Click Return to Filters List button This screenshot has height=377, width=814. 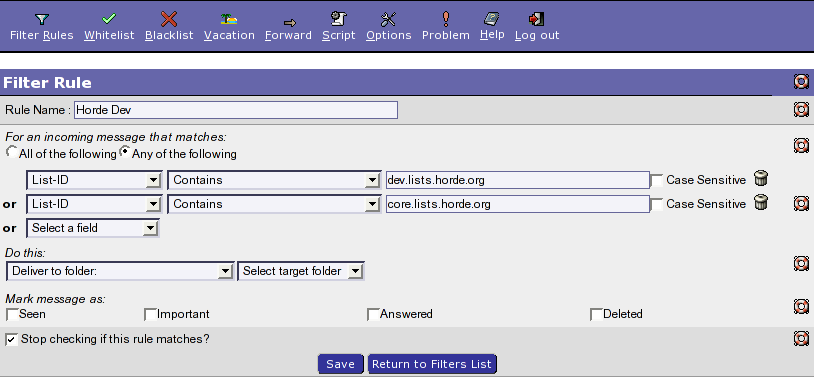click(432, 364)
